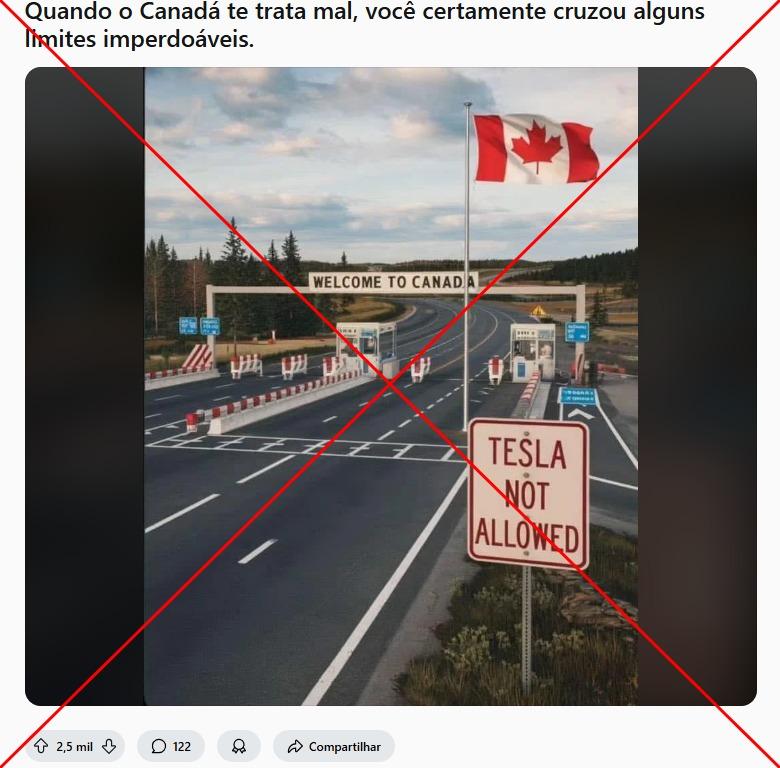Upvote the Canada Tesla post
Viewport: 780px width, 768px height.
click(x=41, y=746)
